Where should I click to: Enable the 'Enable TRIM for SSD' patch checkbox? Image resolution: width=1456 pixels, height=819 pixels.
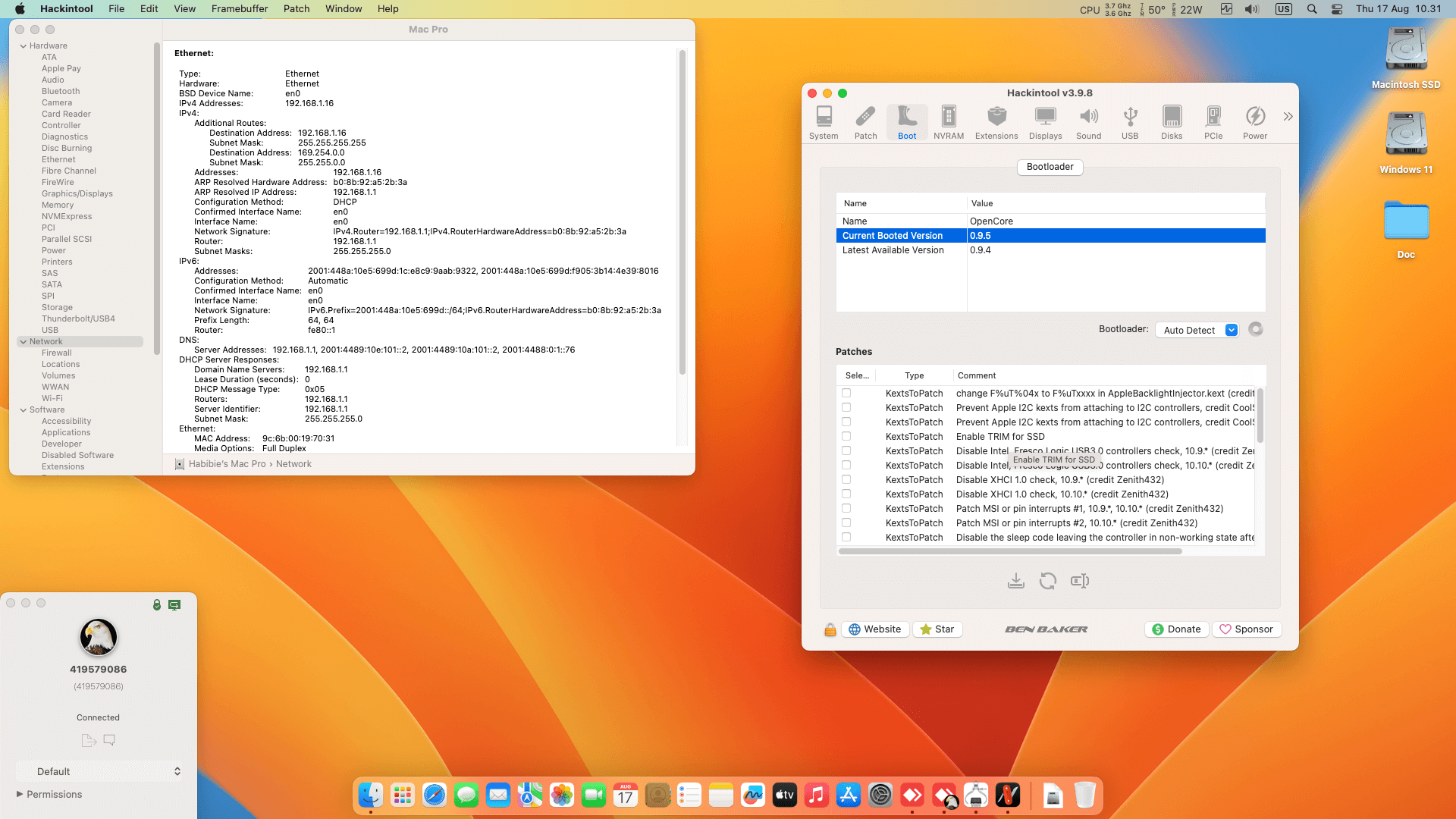click(x=846, y=437)
